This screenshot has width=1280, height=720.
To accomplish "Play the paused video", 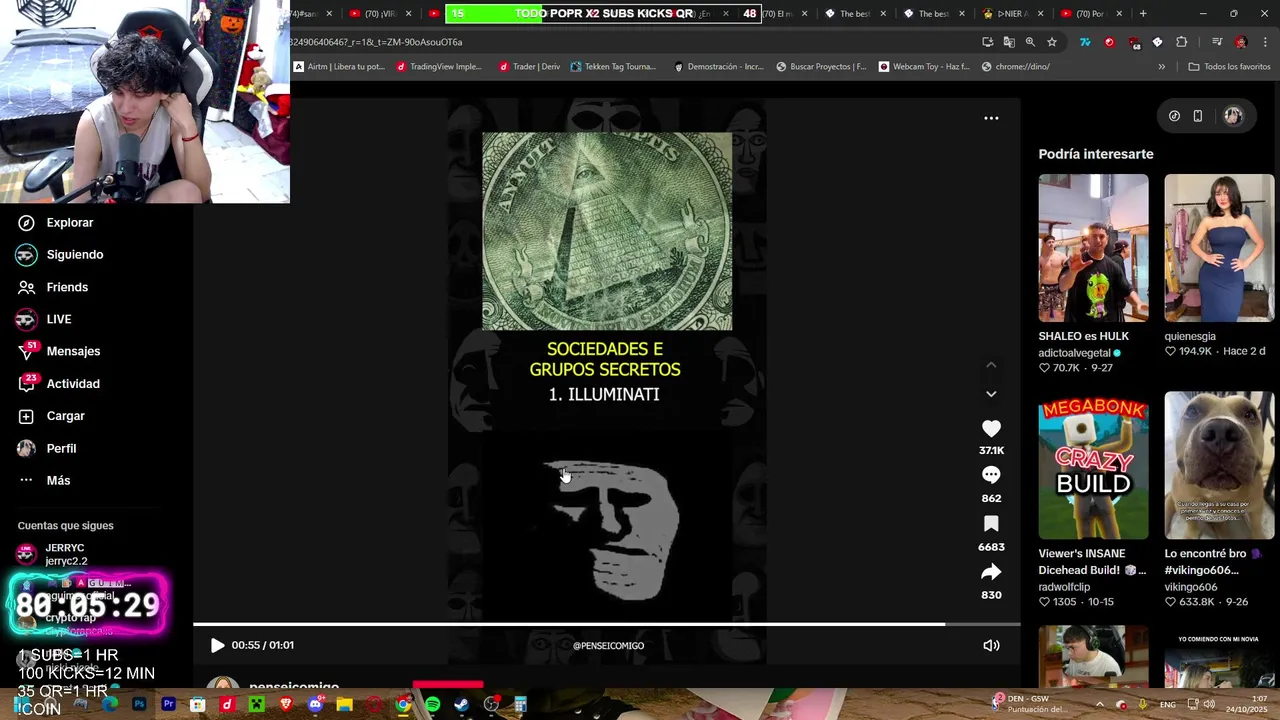I will tap(217, 645).
